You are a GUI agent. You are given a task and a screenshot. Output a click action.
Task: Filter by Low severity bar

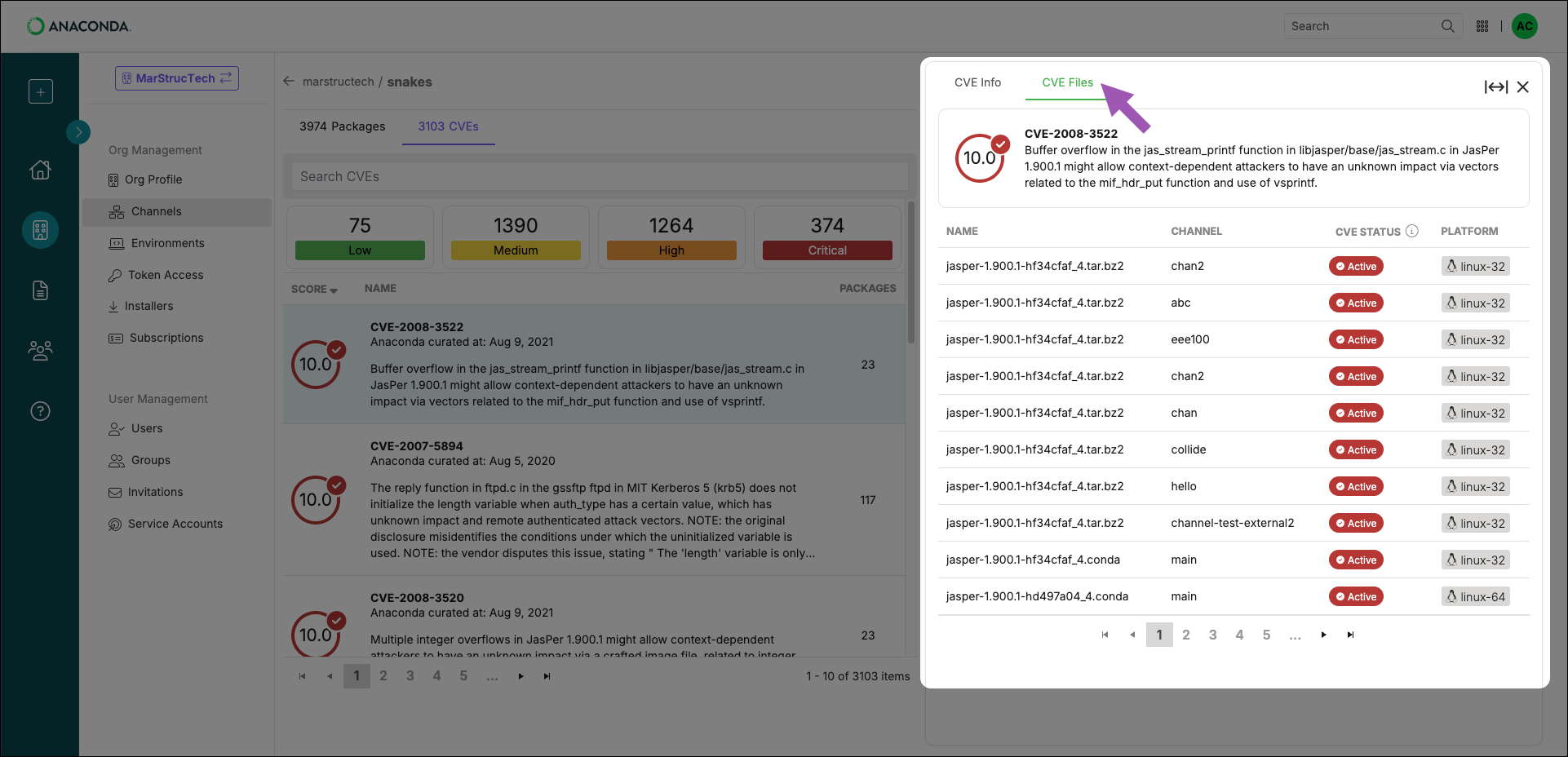(360, 250)
